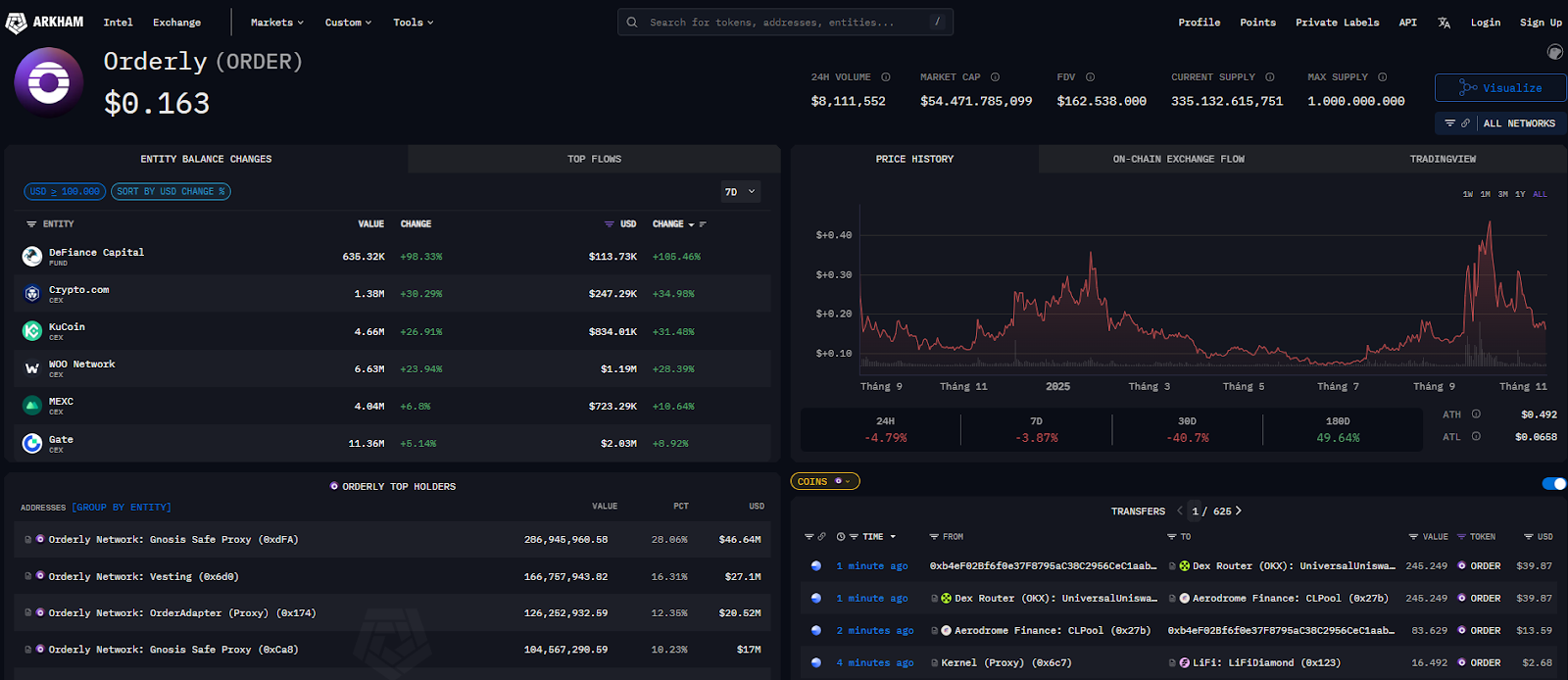1568x680 pixels.
Task: Toggle the Sort by USD Change % chip
Action: [171, 192]
